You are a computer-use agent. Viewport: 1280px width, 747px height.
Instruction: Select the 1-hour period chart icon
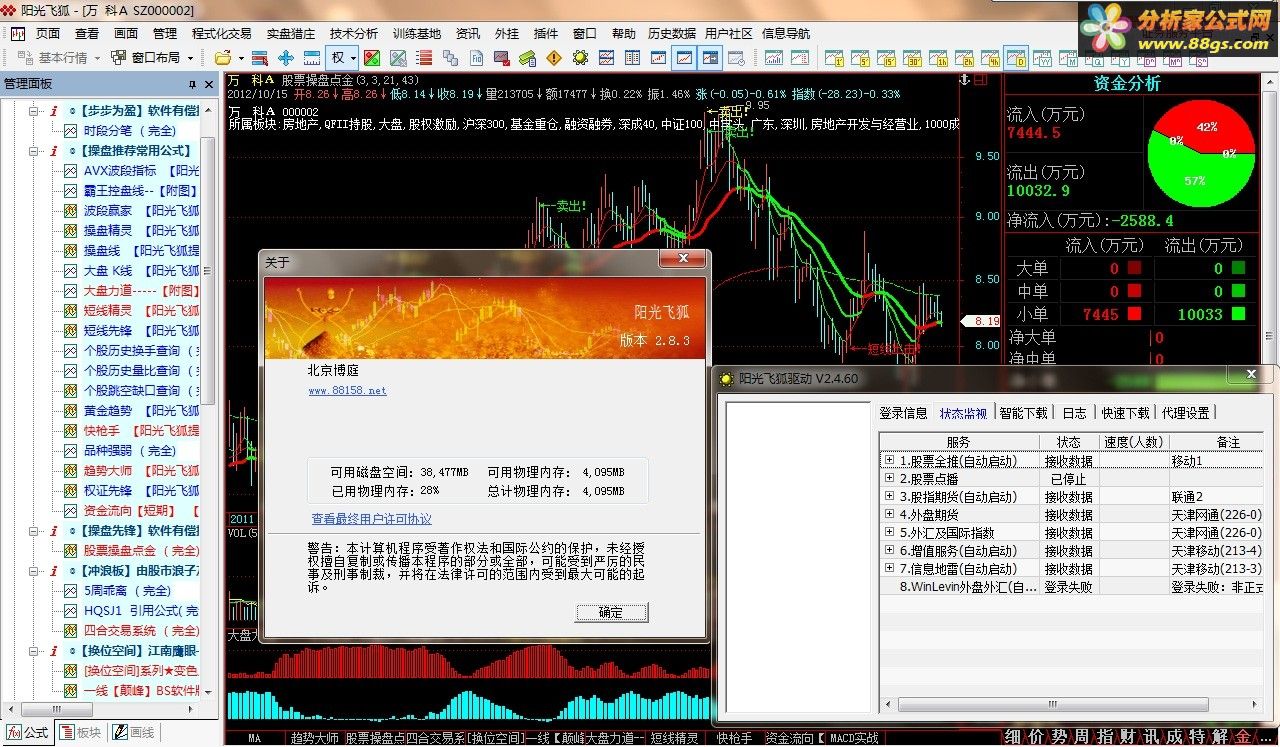tap(937, 58)
